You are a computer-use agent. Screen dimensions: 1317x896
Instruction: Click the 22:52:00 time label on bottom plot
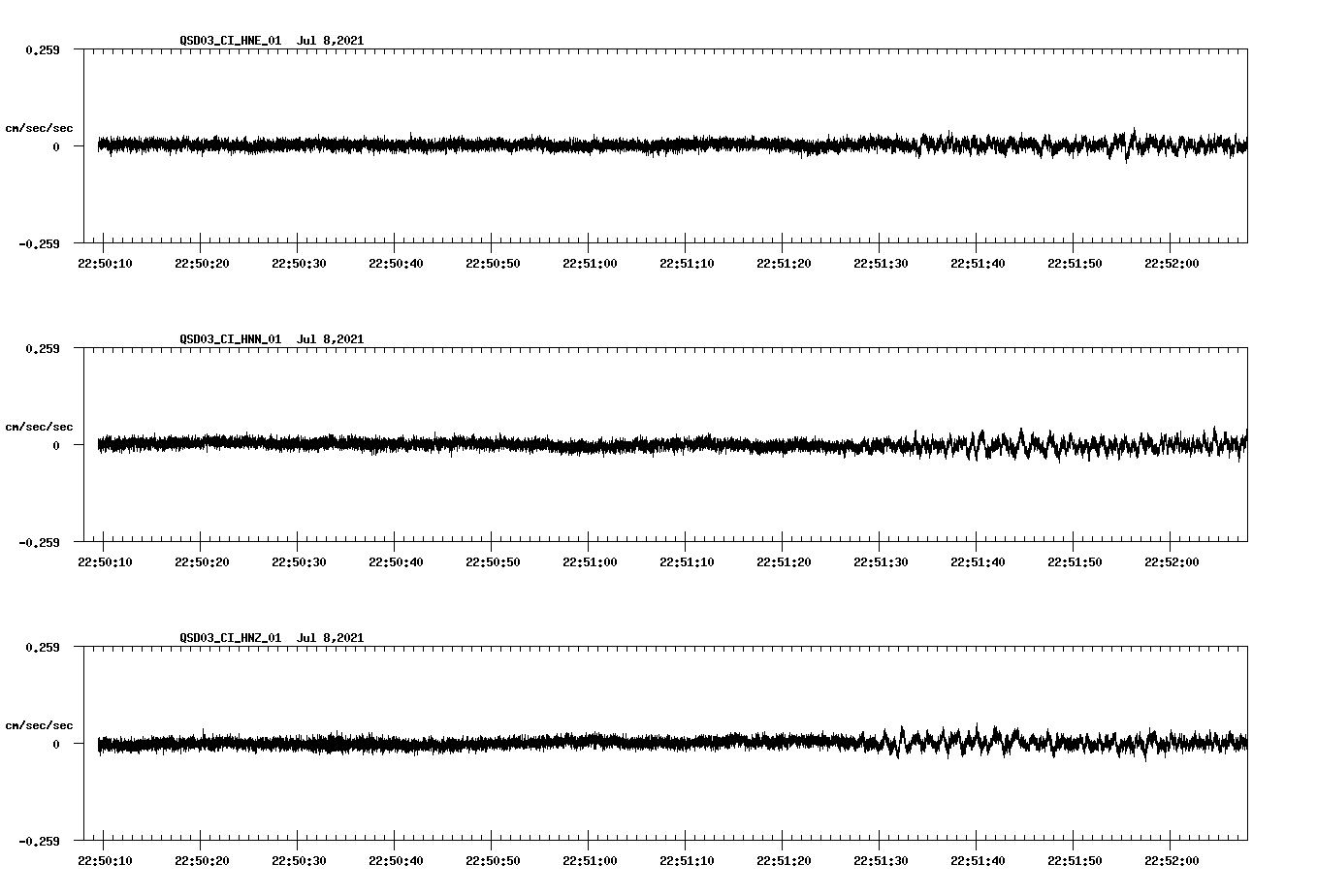pos(1173,858)
